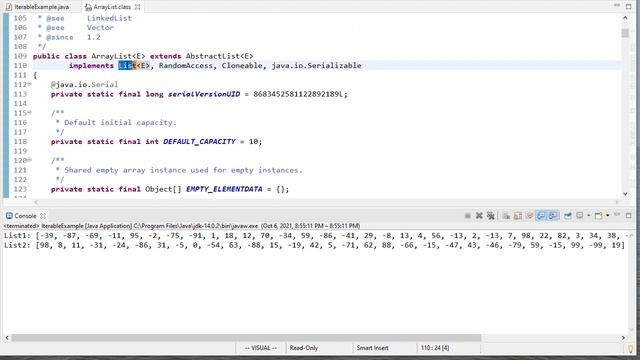Image resolution: width=640 pixels, height=360 pixels.
Task: Click line number 118 in gutter
Action: (20, 142)
